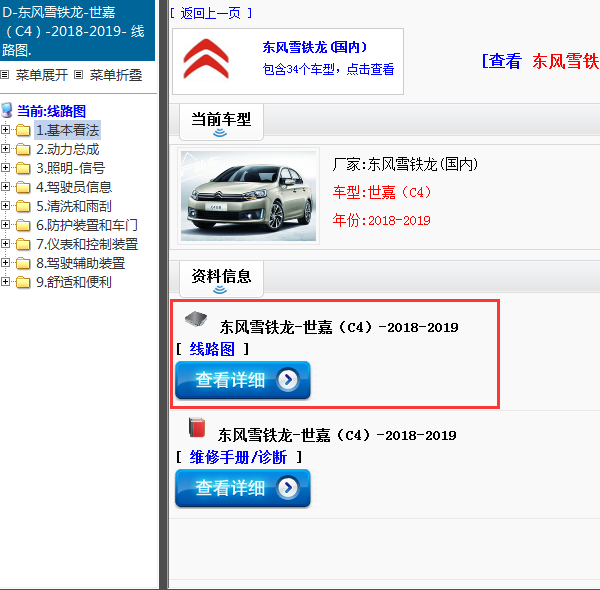The width and height of the screenshot is (600, 590).
Task: Click folder icon of 8.驾驶辅助装置
Action: coord(23,263)
